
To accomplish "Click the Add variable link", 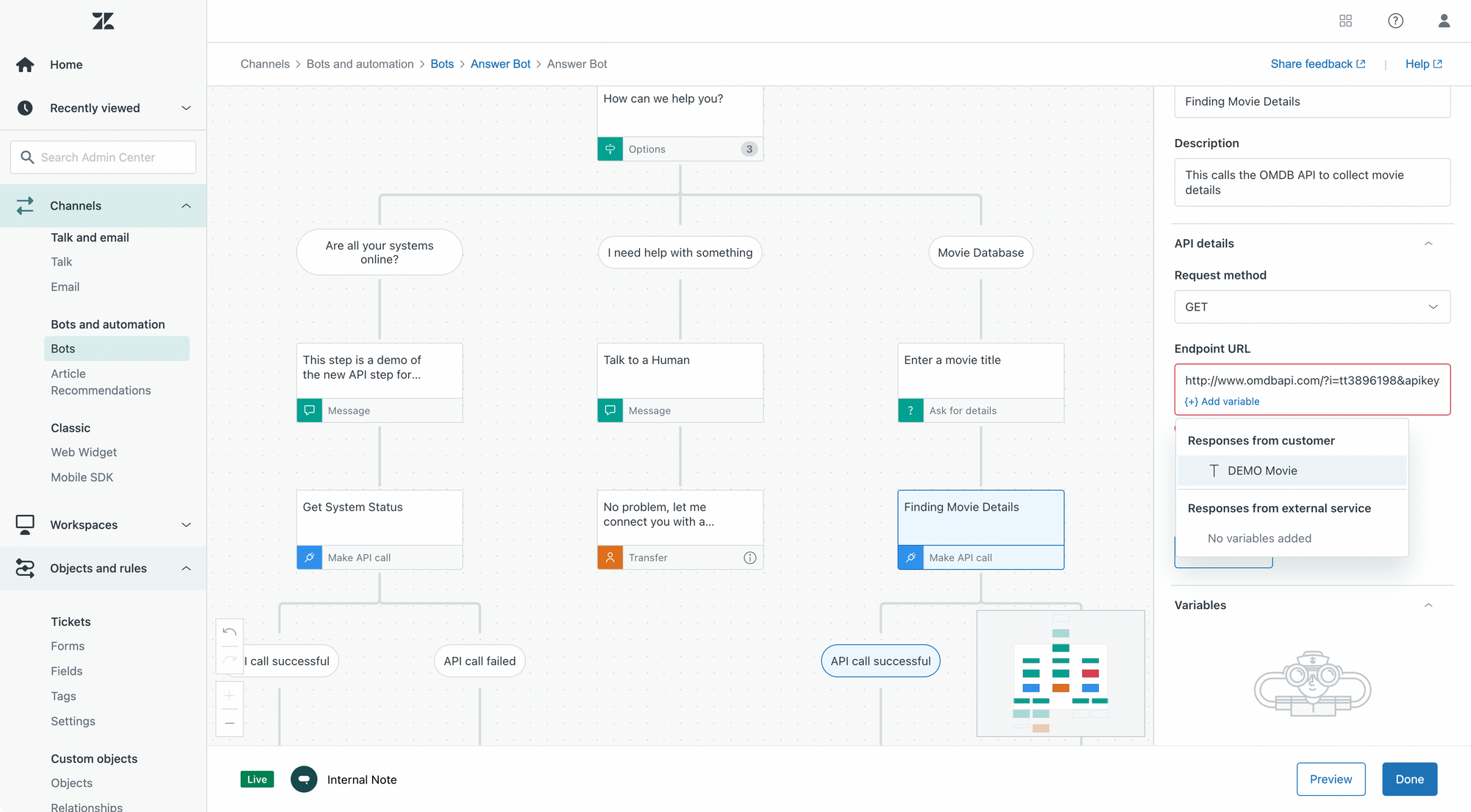I will click(1222, 402).
